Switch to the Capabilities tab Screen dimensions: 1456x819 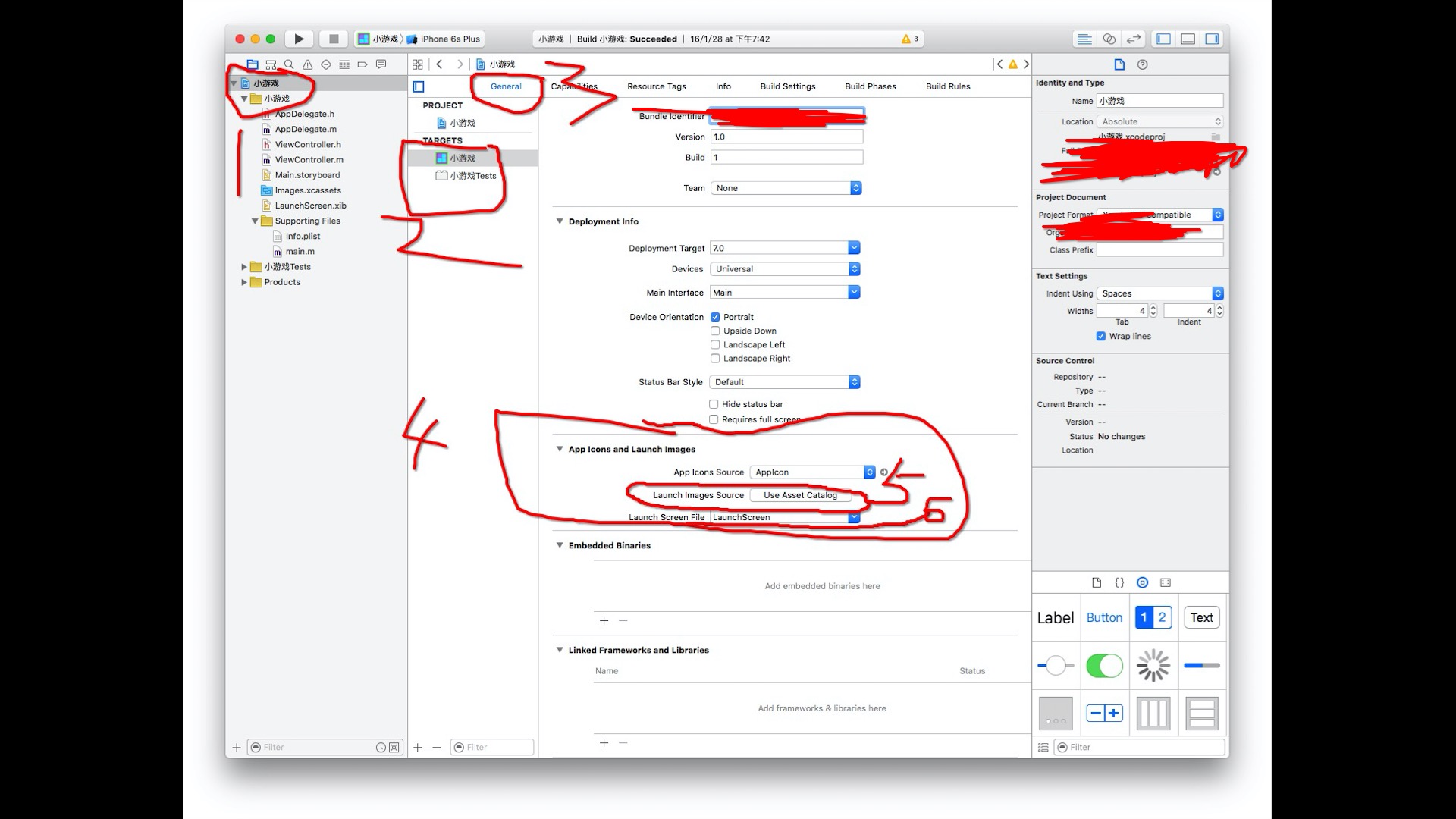[573, 86]
